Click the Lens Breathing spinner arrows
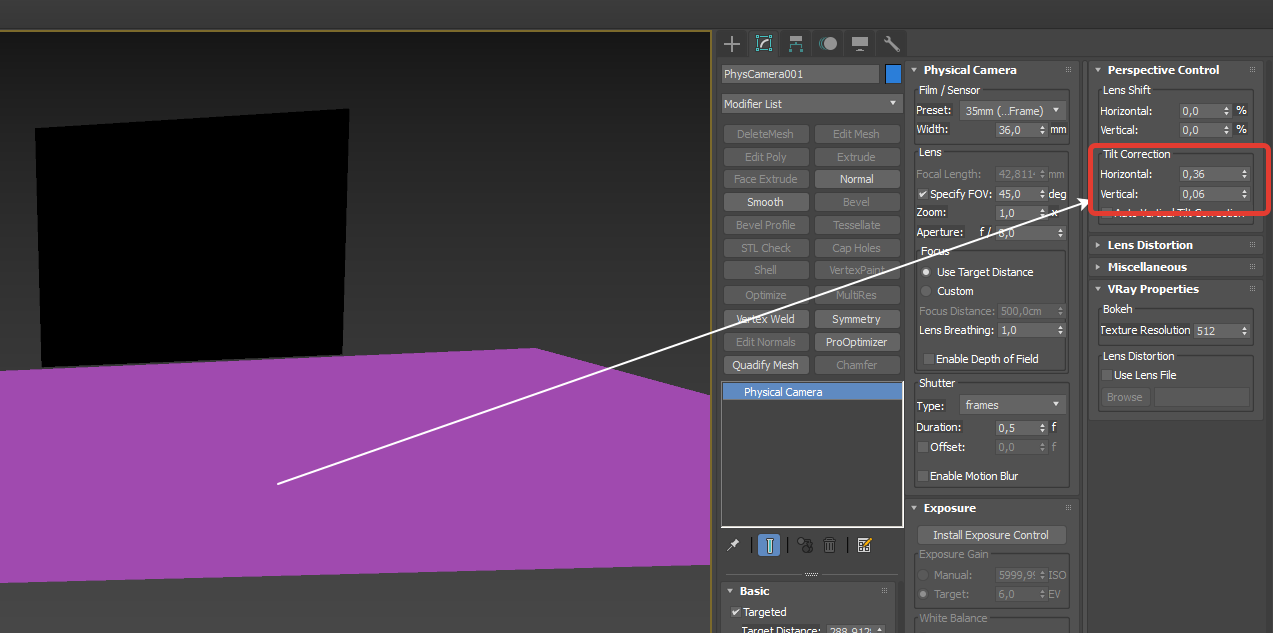This screenshot has height=633, width=1273. coord(1060,330)
